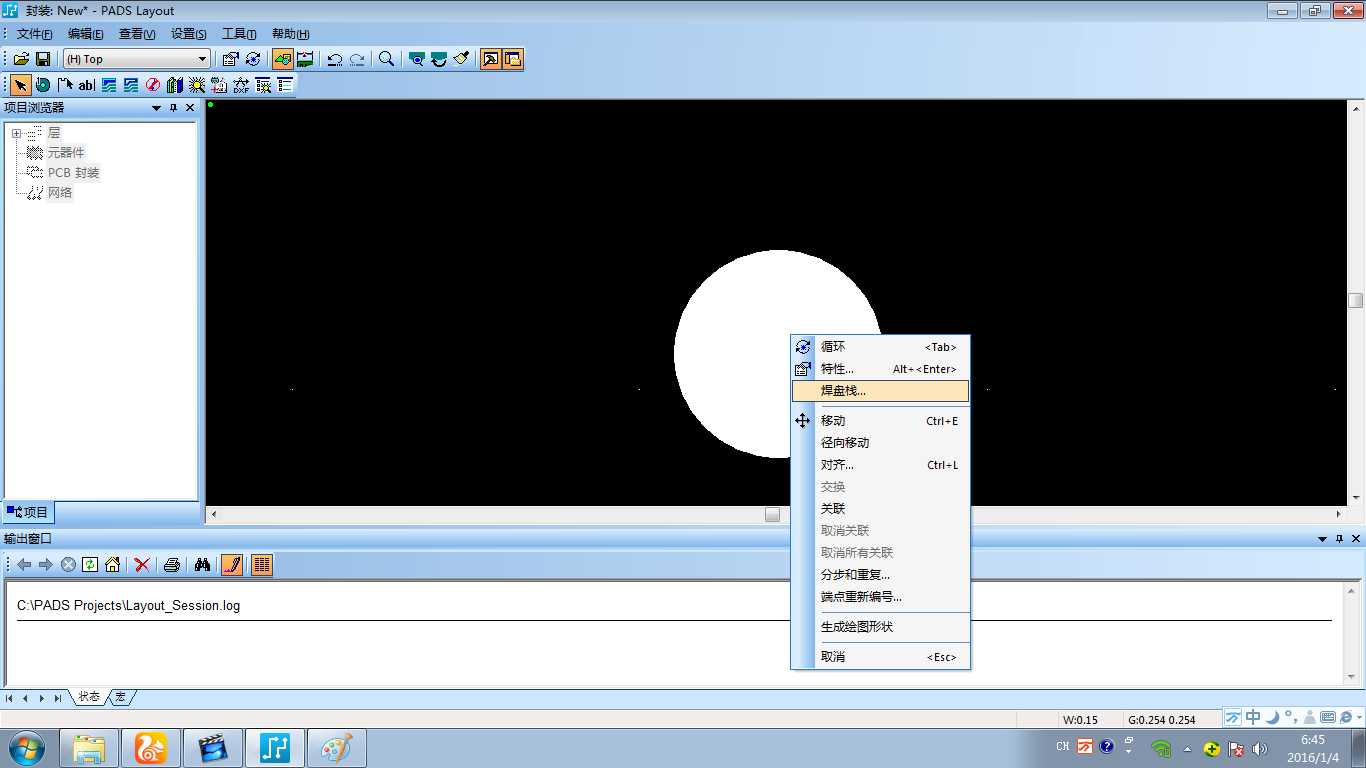Expand the 层 node in project tree
The image size is (1366, 768).
[x=16, y=133]
